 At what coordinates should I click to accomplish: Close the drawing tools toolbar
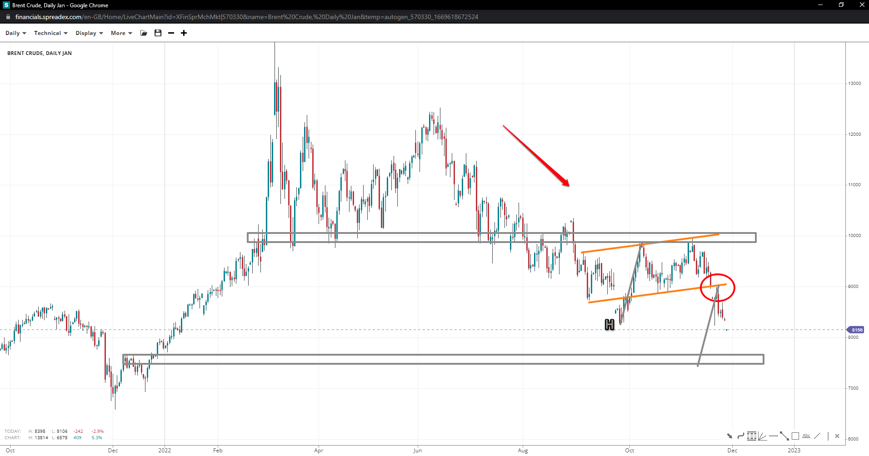(x=838, y=436)
